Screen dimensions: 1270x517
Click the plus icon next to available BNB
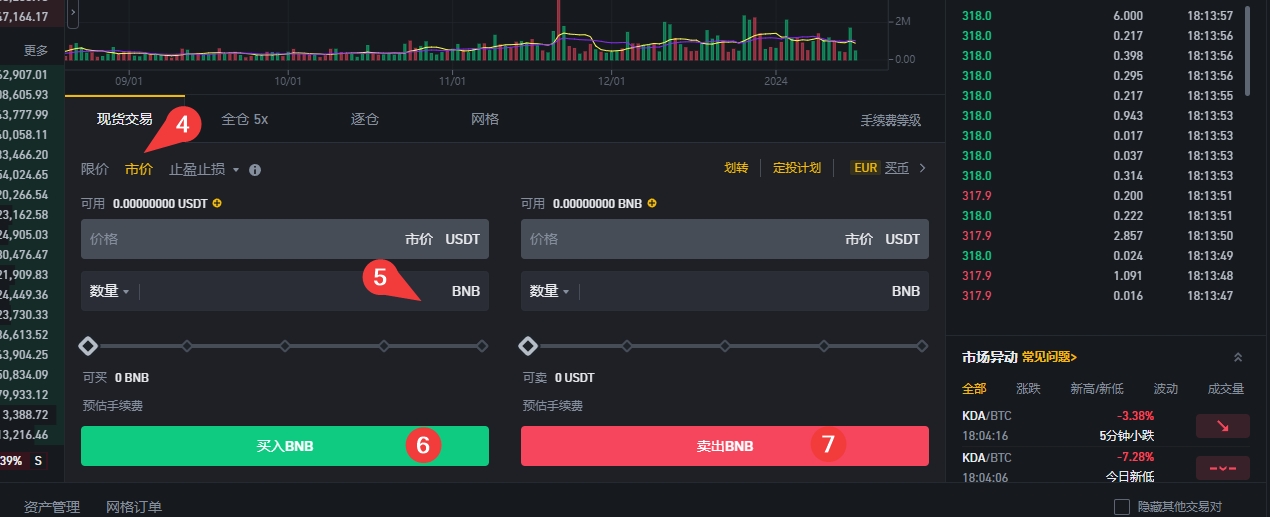pos(652,203)
